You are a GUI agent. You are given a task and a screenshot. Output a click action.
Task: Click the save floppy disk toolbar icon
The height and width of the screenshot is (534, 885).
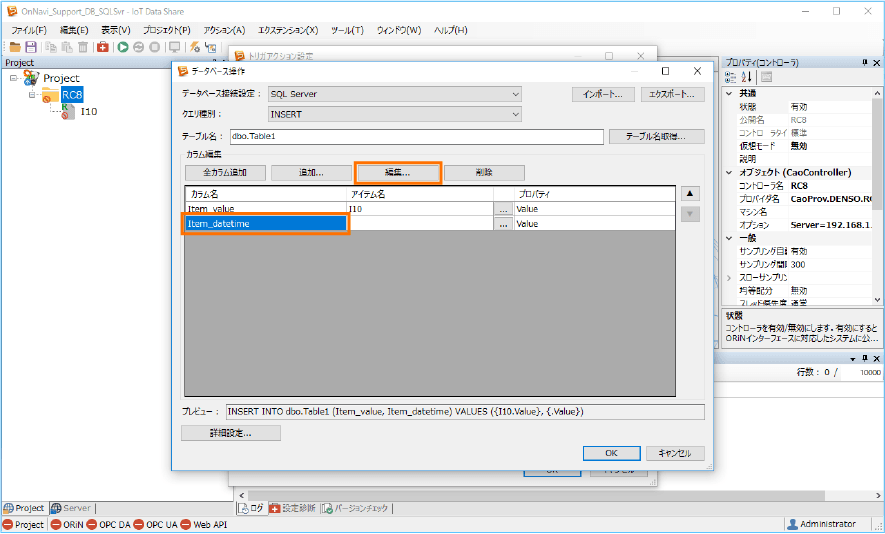[x=31, y=47]
